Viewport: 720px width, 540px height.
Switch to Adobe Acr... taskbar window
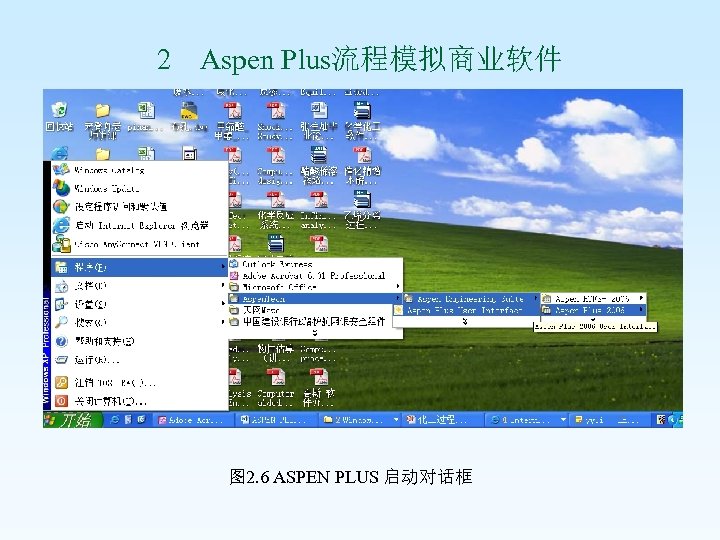click(x=194, y=420)
